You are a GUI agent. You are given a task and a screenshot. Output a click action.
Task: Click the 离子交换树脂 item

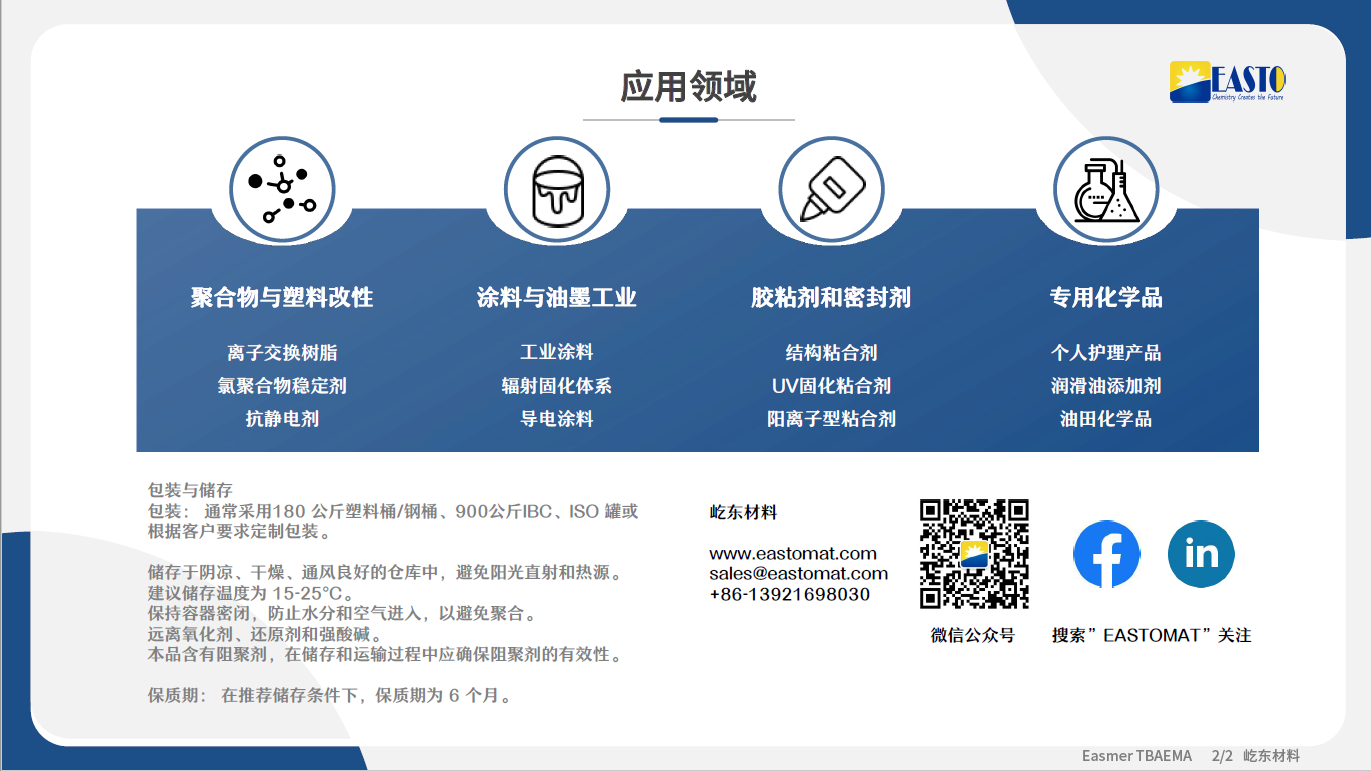tap(282, 353)
